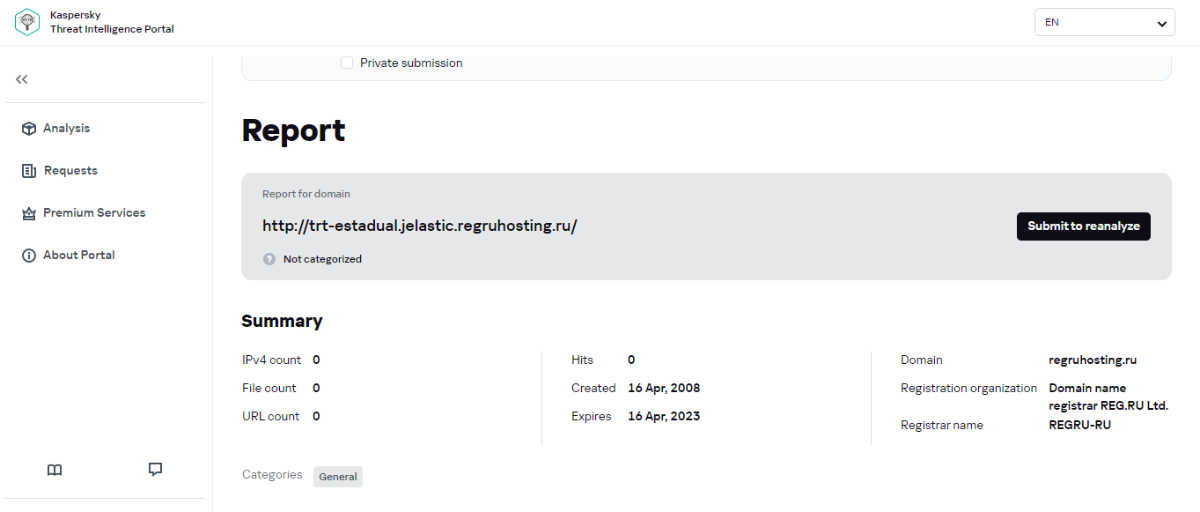The image size is (1200, 512).
Task: Click the Not categorized question mark icon
Action: pyautogui.click(x=269, y=259)
